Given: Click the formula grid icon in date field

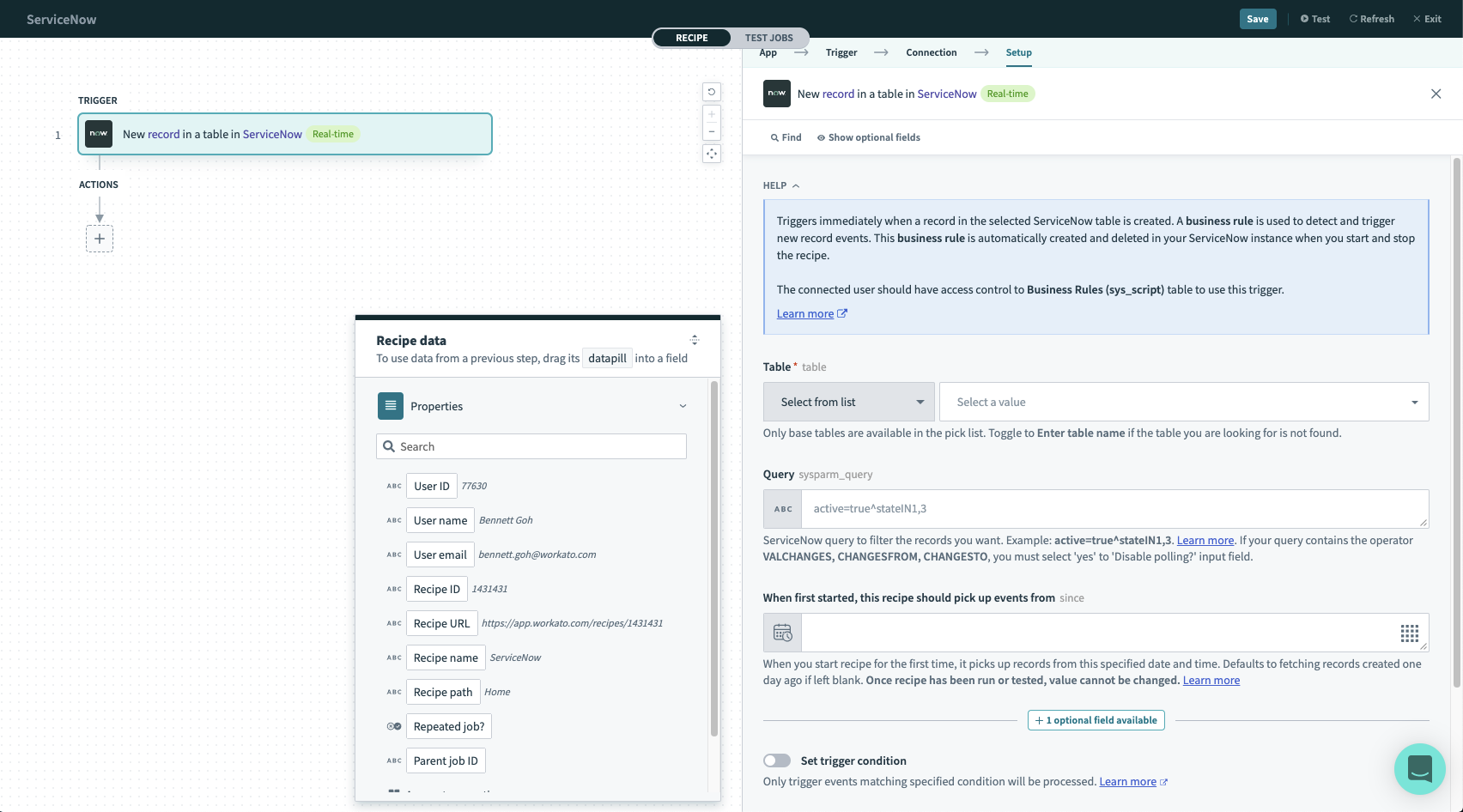Looking at the screenshot, I should tap(1409, 633).
